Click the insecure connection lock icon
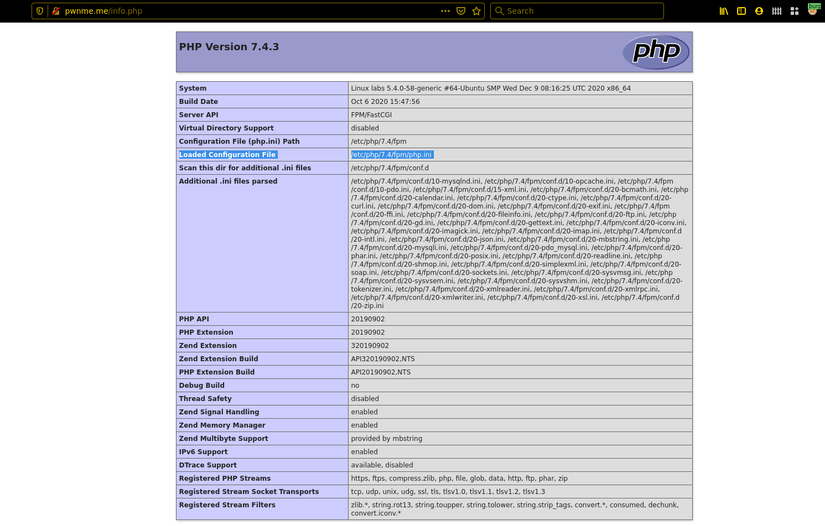825x526 pixels. point(56,11)
